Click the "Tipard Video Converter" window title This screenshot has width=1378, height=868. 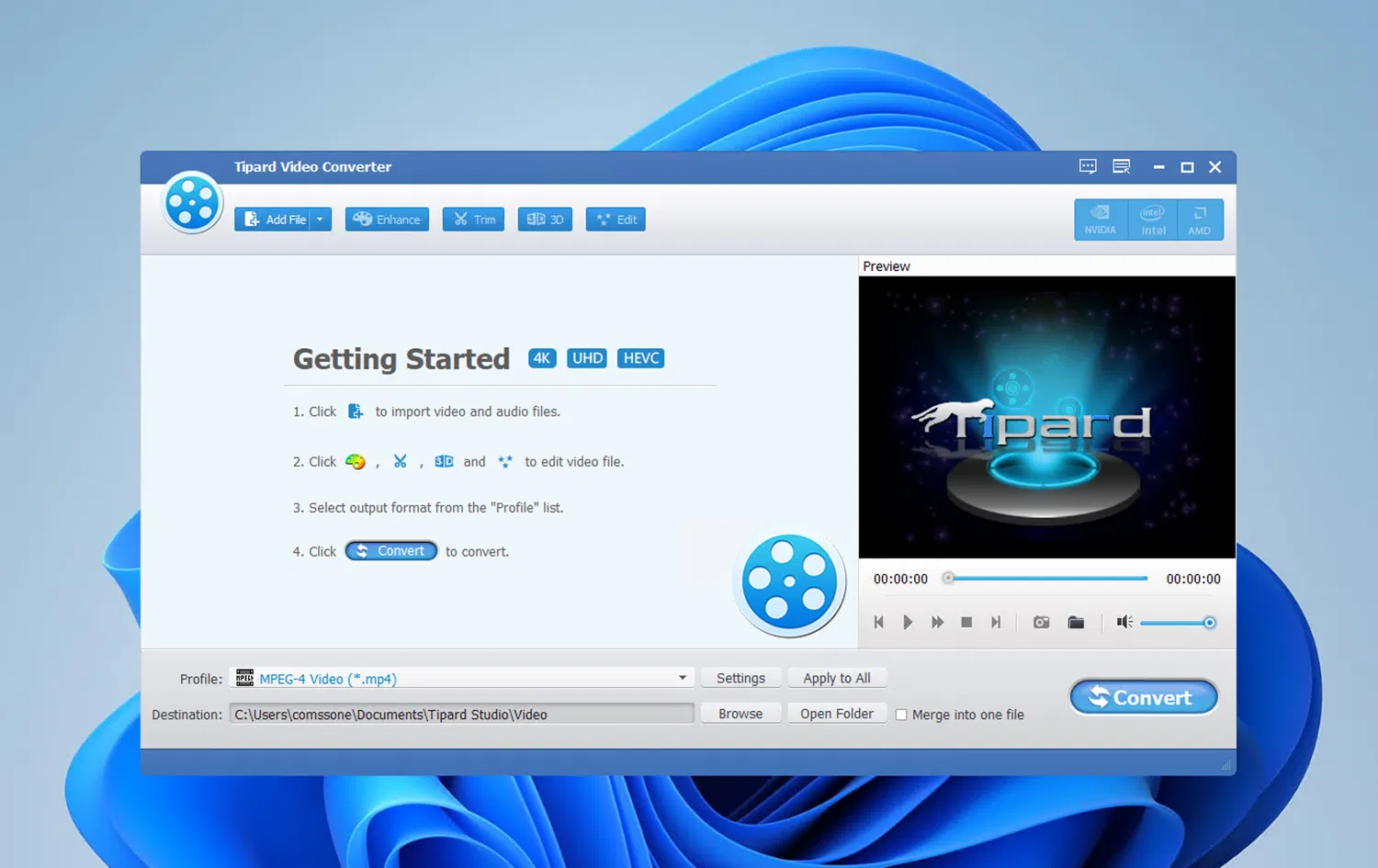pyautogui.click(x=312, y=166)
